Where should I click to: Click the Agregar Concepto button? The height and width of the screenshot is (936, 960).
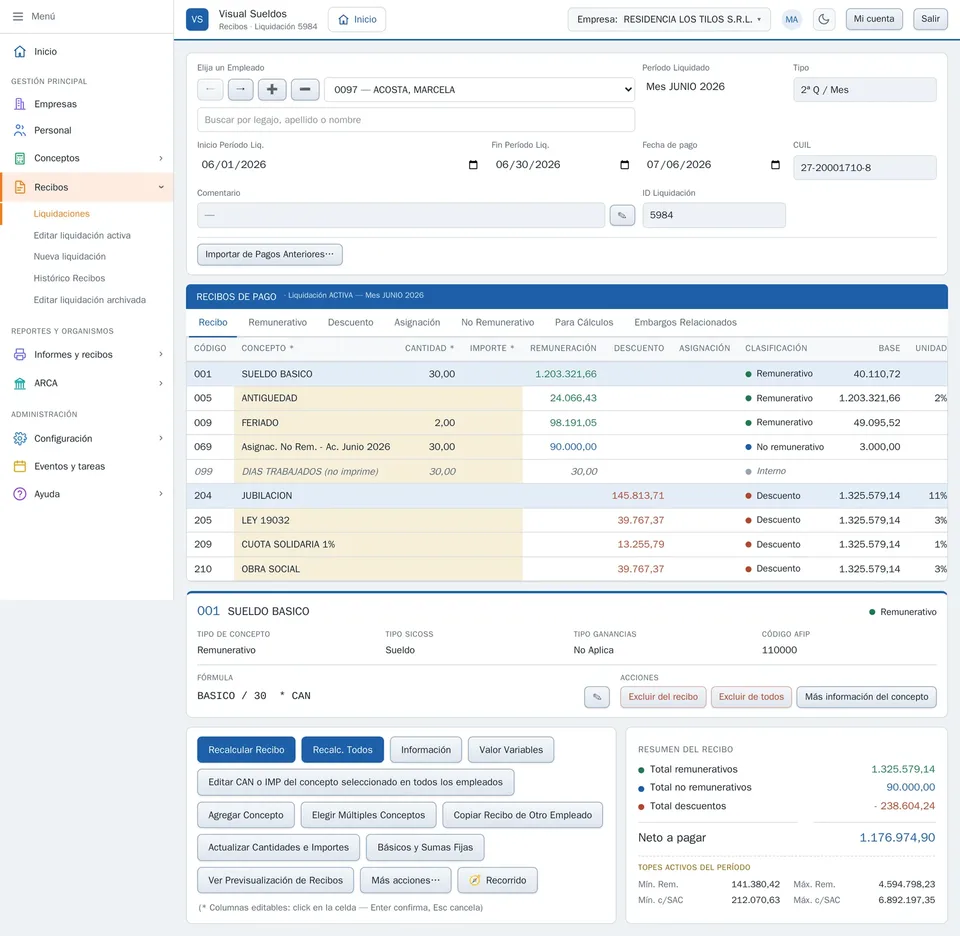(246, 815)
